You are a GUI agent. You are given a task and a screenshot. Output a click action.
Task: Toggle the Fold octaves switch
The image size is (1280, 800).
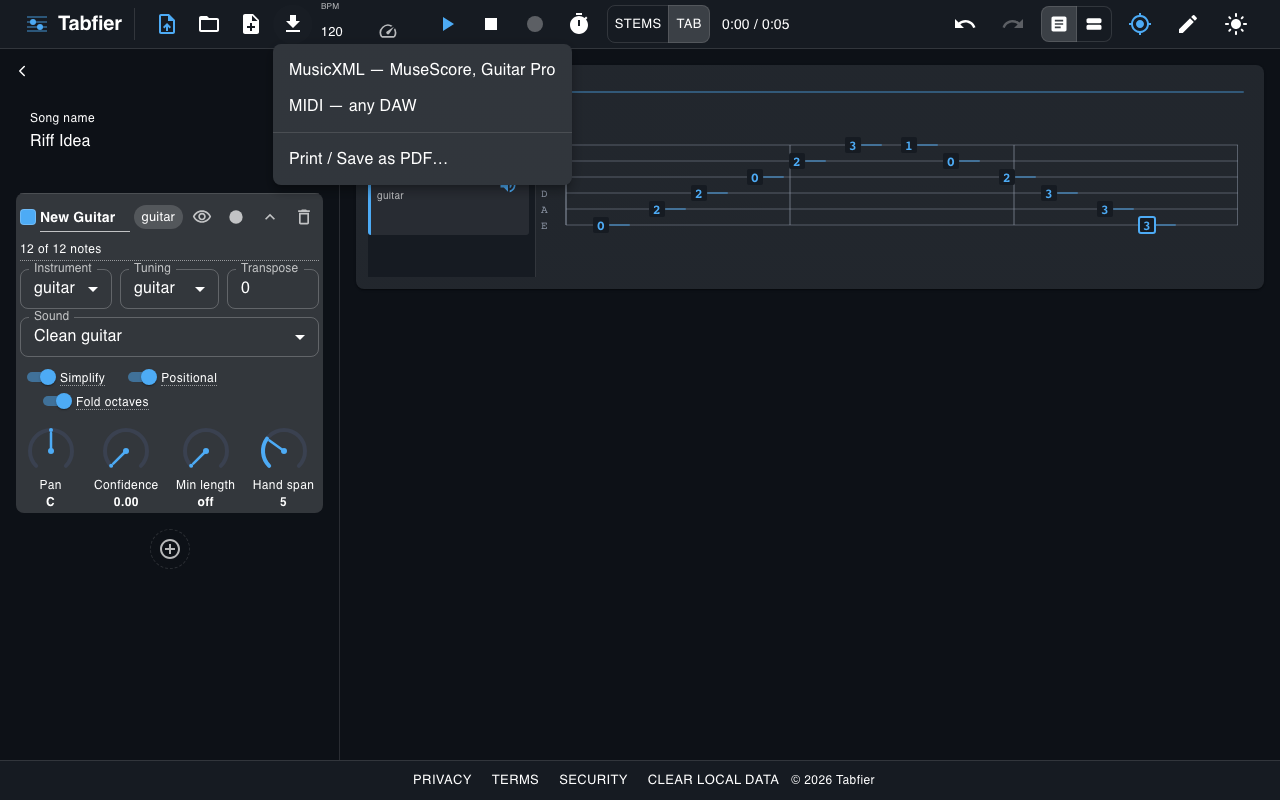(x=58, y=401)
